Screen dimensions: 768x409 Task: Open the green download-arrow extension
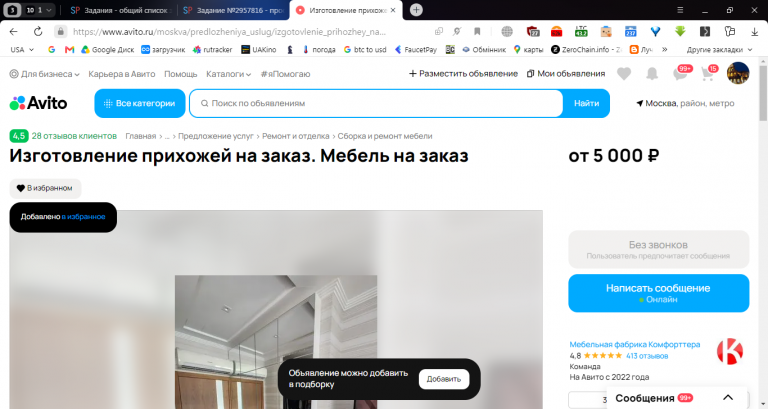tap(680, 31)
